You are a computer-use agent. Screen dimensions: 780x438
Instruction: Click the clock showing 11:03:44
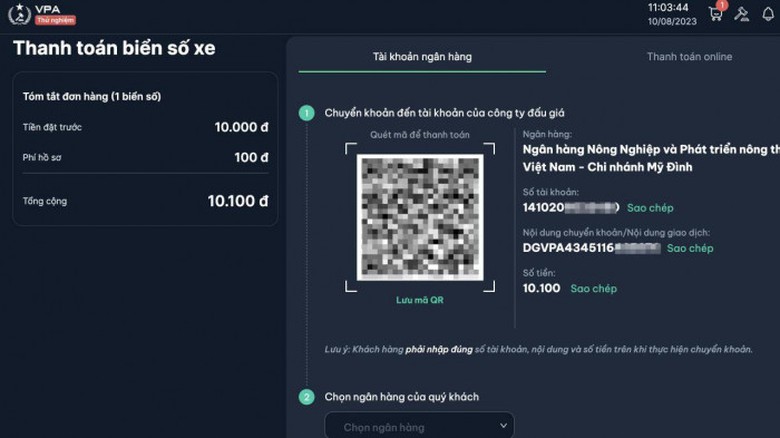[x=667, y=7]
